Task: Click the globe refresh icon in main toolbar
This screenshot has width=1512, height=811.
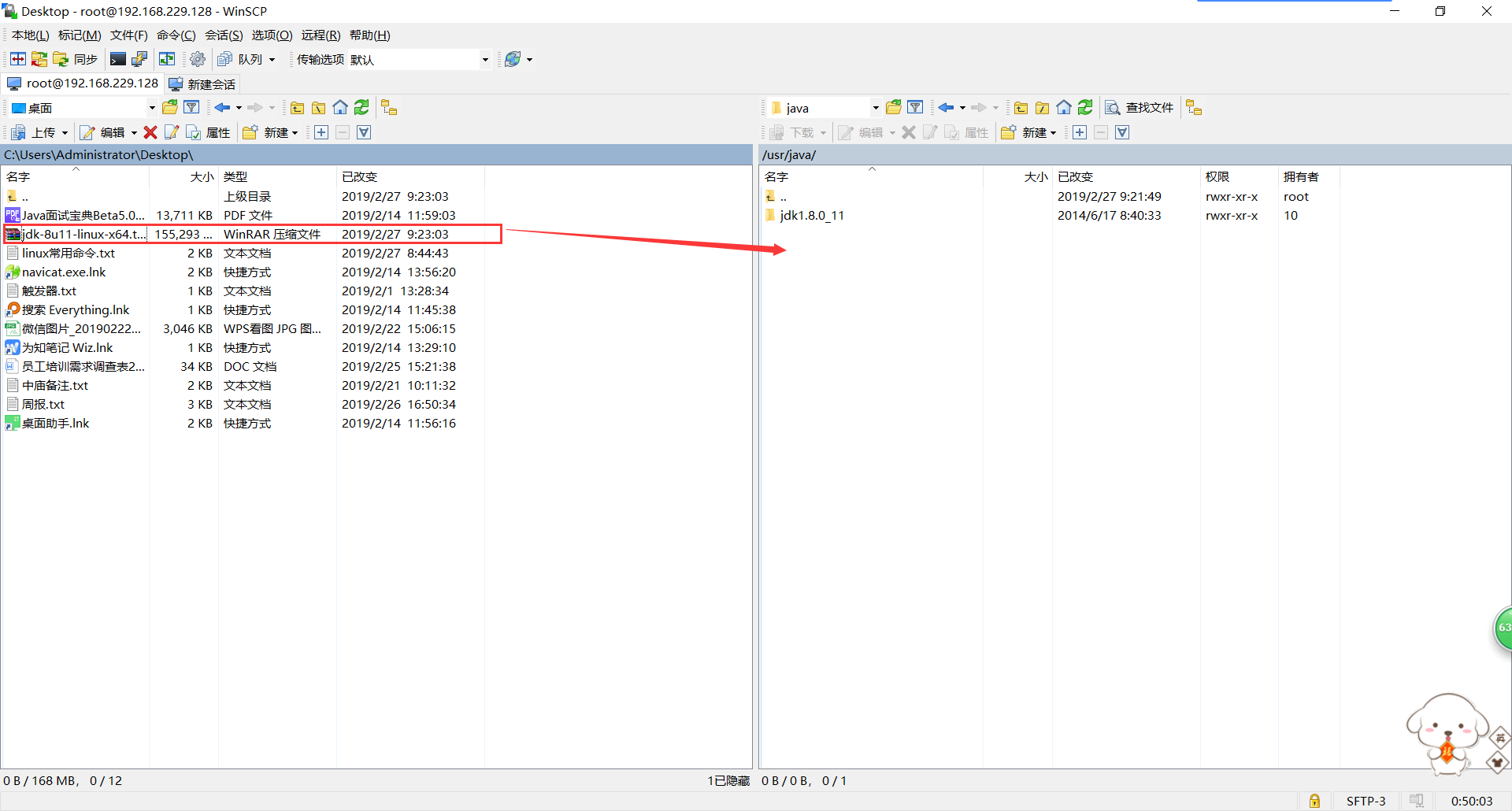Action: pos(513,59)
